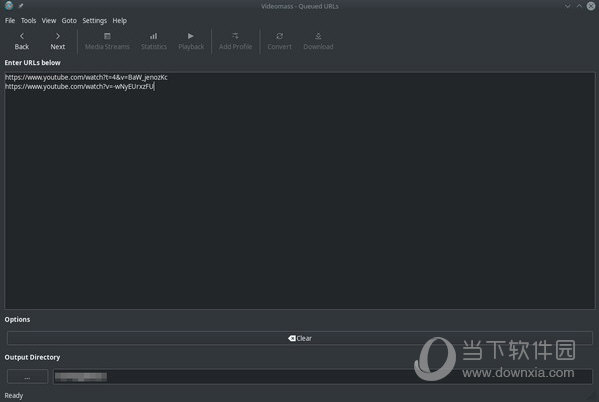
Task: Click the Convert toolbar icon
Action: [279, 41]
